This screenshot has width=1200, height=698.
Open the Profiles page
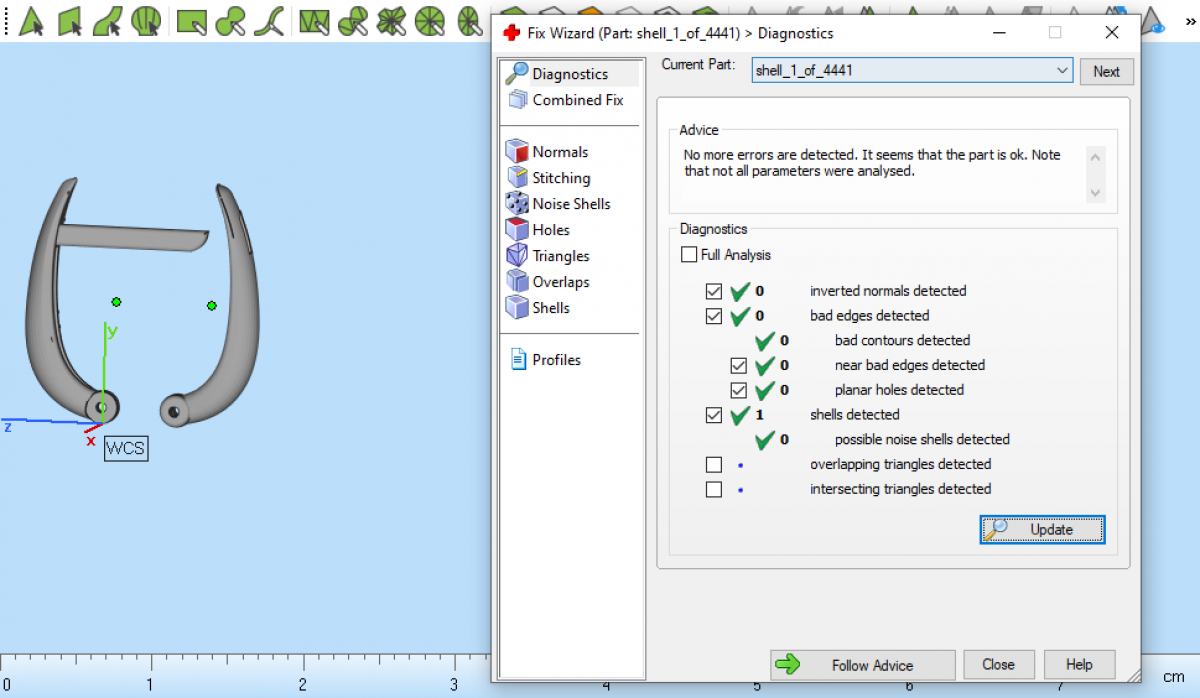555,360
